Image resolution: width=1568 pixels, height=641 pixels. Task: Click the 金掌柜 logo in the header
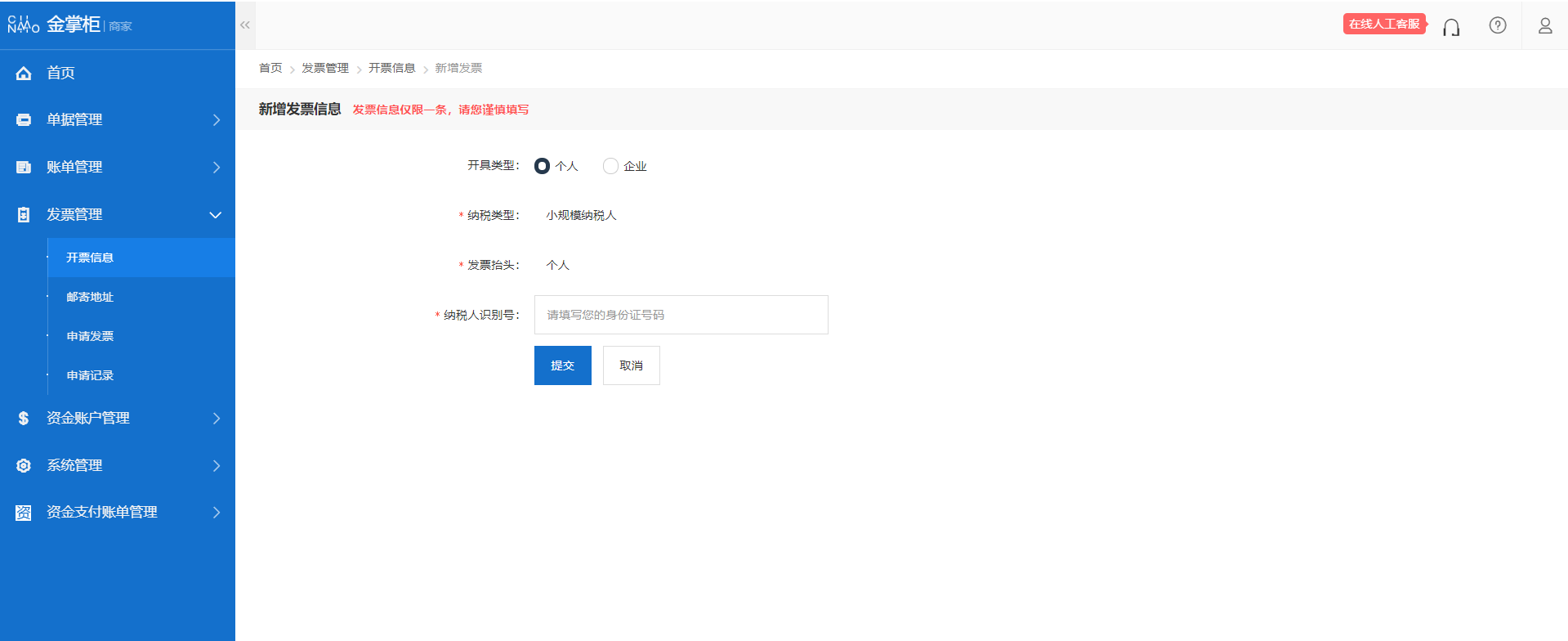69,25
